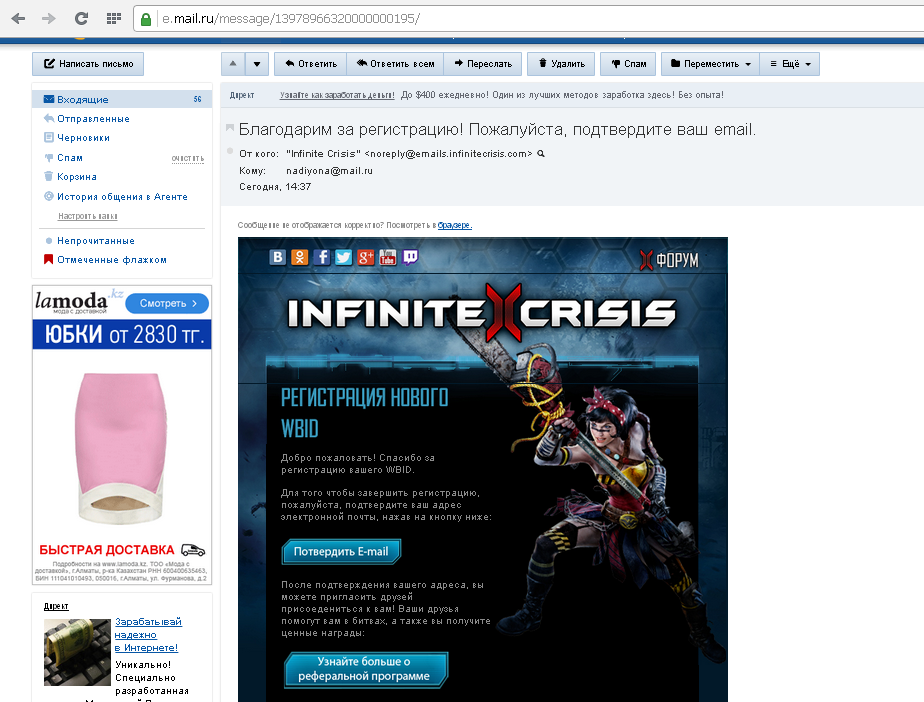The height and width of the screenshot is (702, 924).
Task: Open the Отправленные folder
Action: point(93,118)
